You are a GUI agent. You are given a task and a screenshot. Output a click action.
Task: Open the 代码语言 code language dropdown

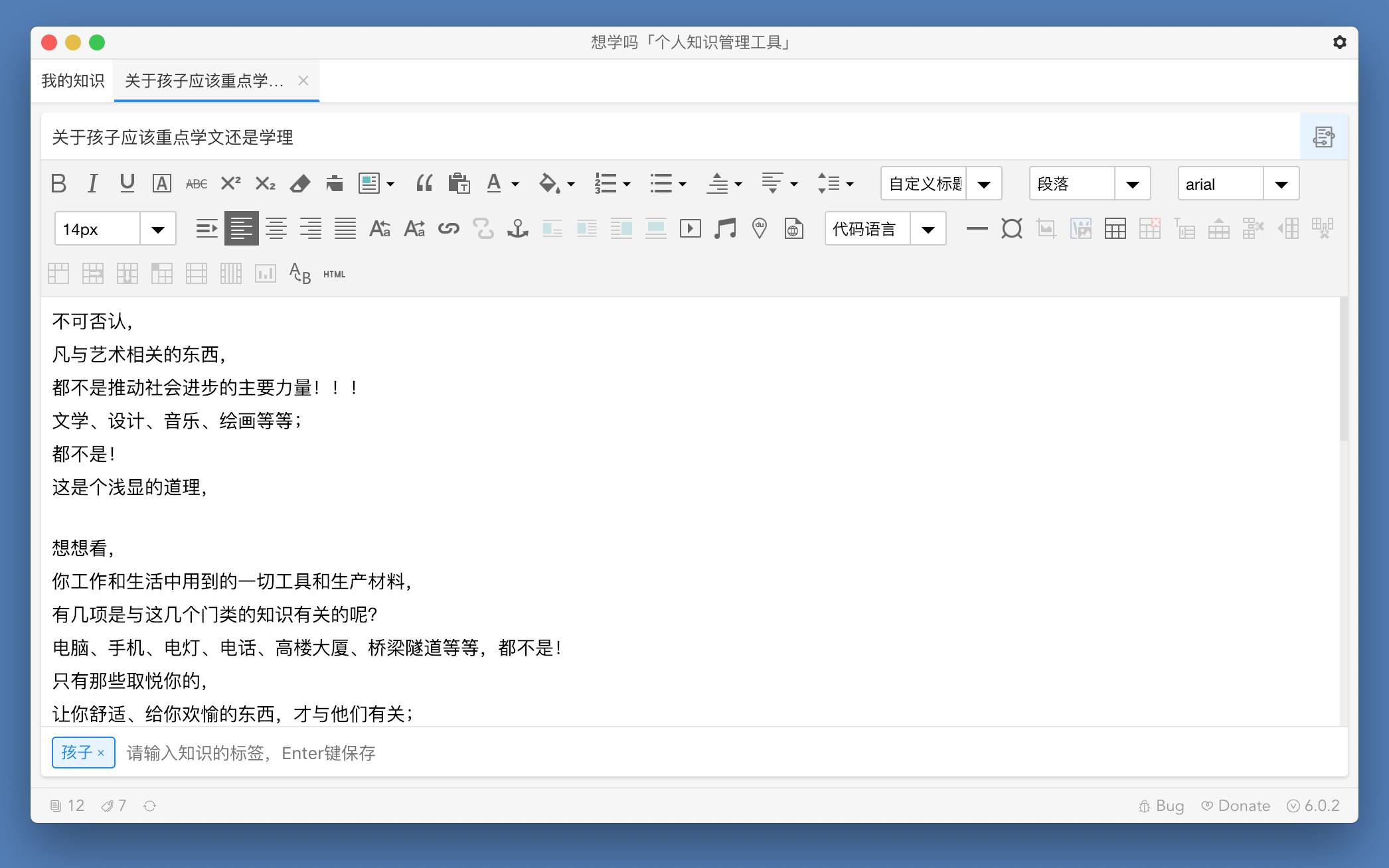coord(928,229)
